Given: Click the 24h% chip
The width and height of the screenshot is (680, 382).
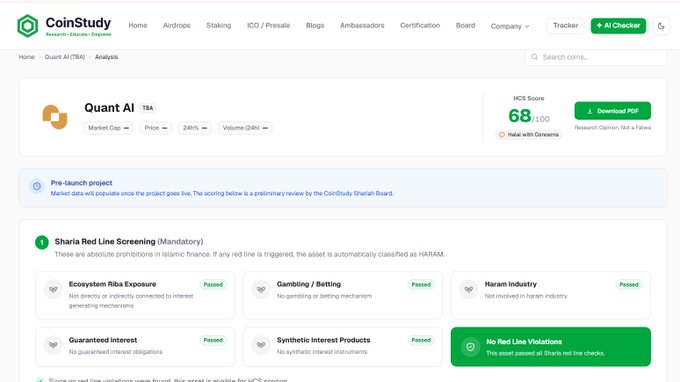Looking at the screenshot, I should (x=195, y=128).
